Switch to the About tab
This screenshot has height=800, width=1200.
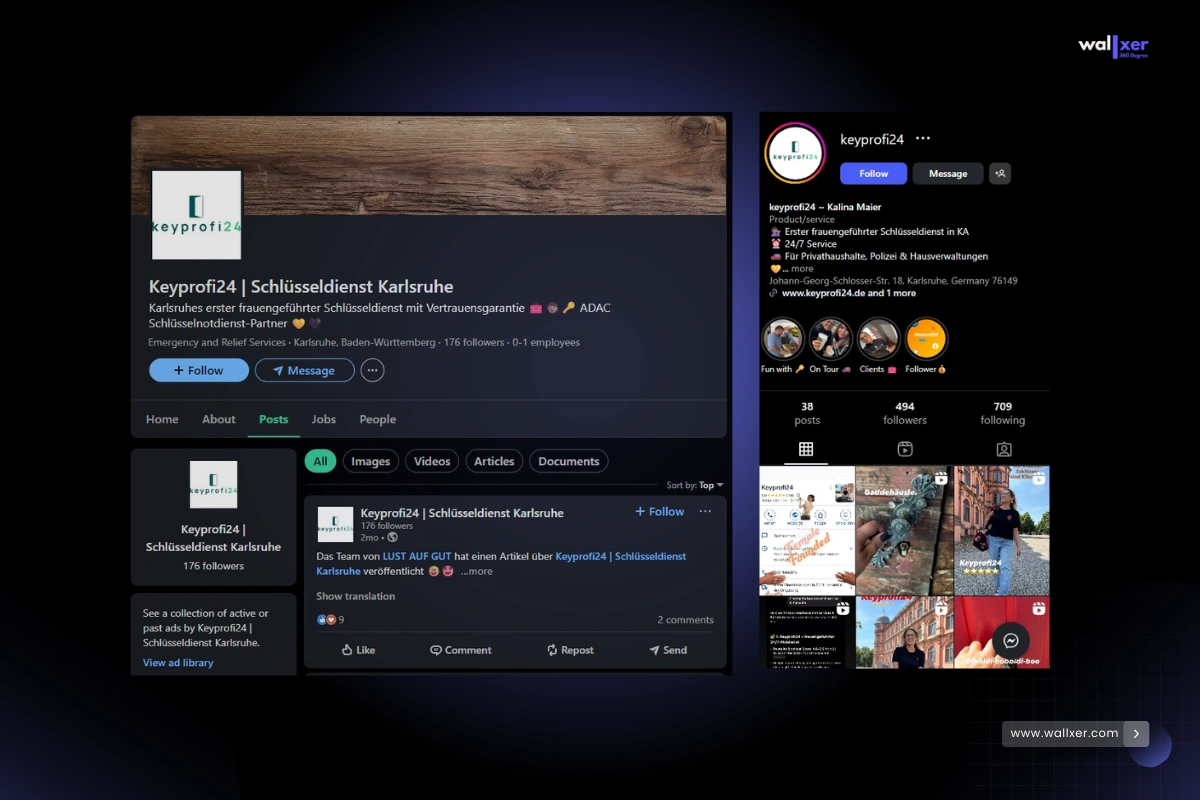tap(219, 419)
